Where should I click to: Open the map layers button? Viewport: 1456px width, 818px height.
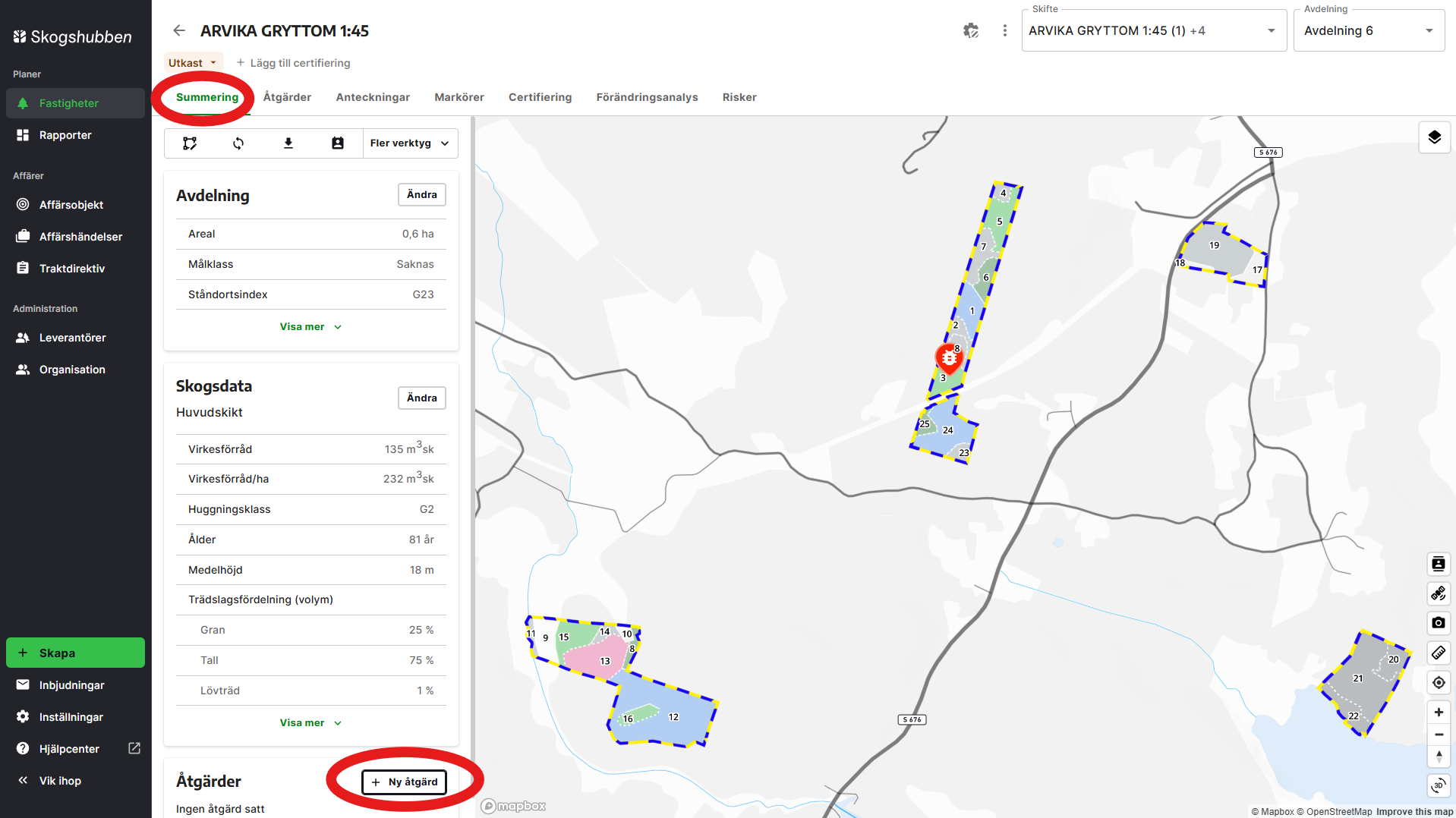pos(1434,137)
